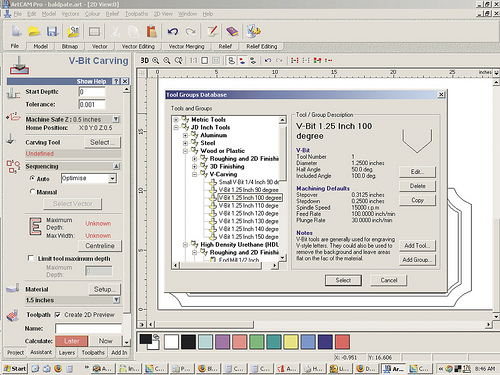Image resolution: width=500 pixels, height=375 pixels.
Task: Click the clock in system tray
Action: (x=485, y=369)
